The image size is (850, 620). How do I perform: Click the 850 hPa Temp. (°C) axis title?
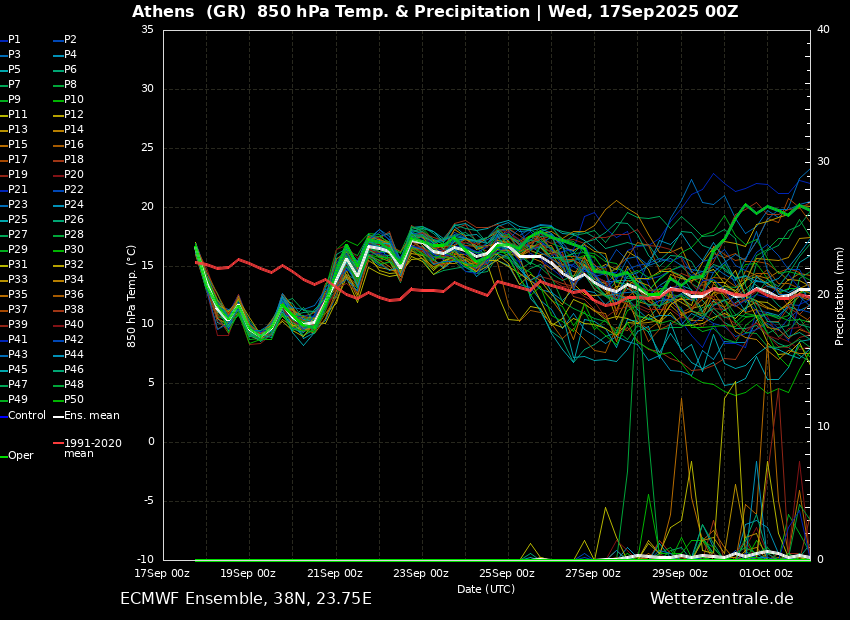132,296
